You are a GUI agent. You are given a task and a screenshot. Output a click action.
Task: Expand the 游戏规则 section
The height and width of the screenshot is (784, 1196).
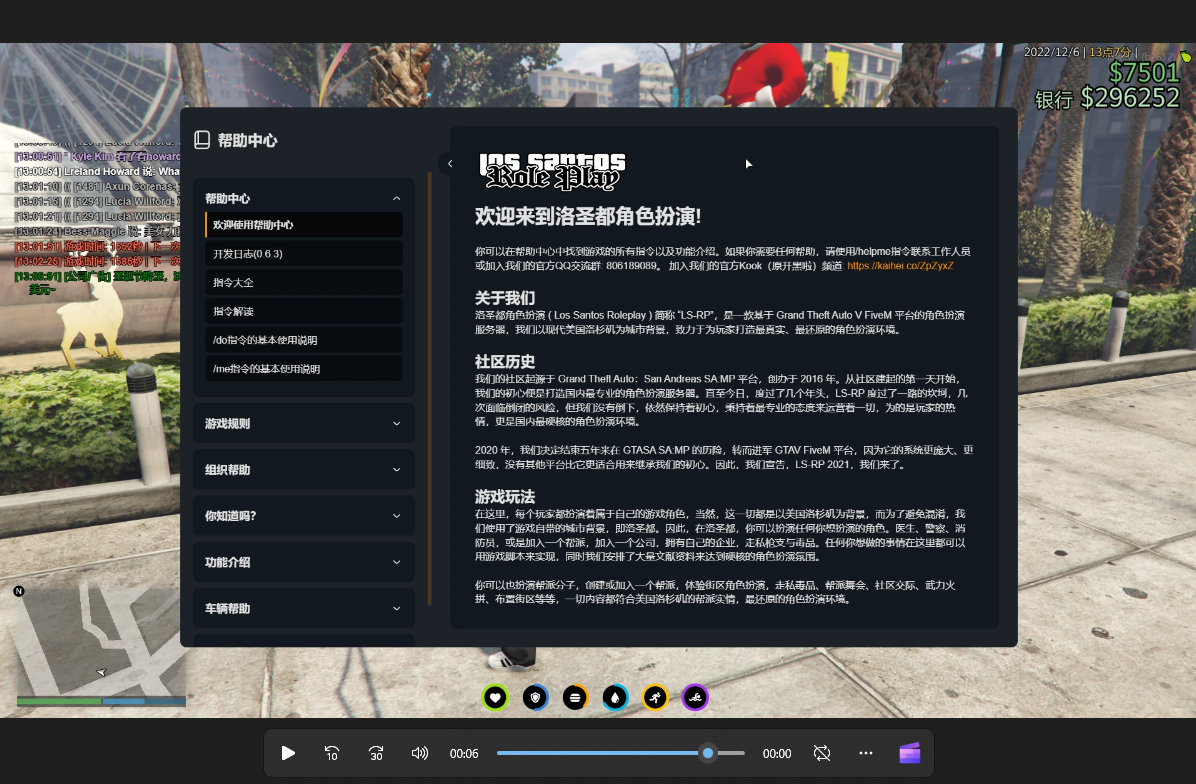click(x=304, y=423)
